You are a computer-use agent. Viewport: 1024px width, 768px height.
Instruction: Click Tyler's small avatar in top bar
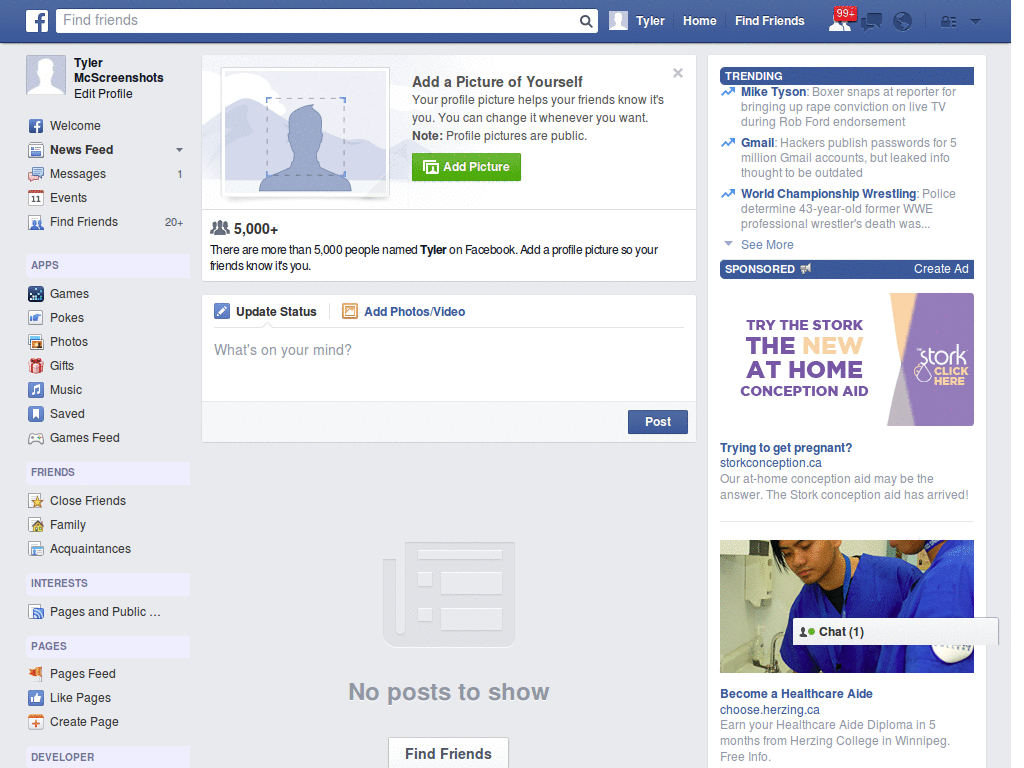[618, 21]
